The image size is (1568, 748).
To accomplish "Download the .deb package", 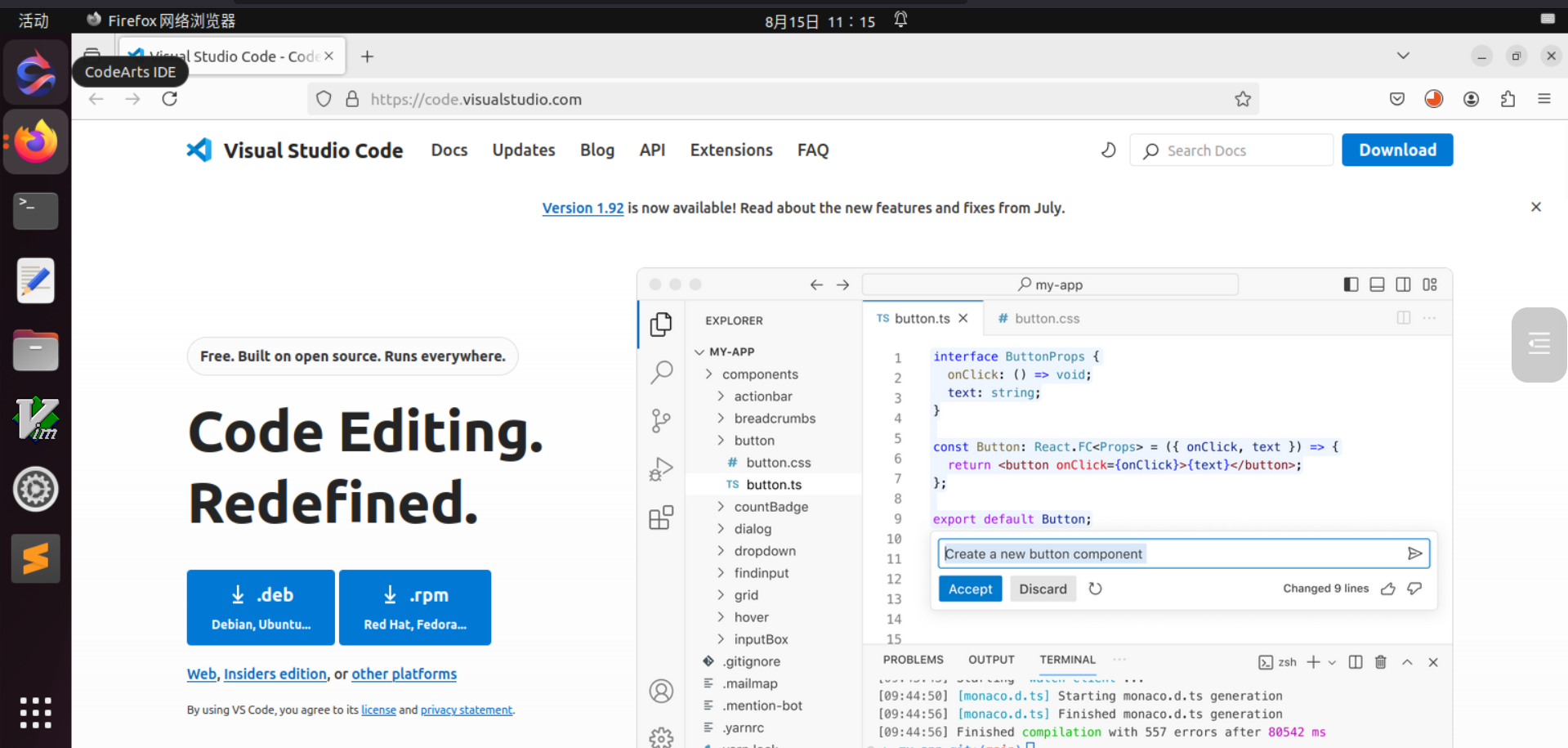I will pos(261,607).
